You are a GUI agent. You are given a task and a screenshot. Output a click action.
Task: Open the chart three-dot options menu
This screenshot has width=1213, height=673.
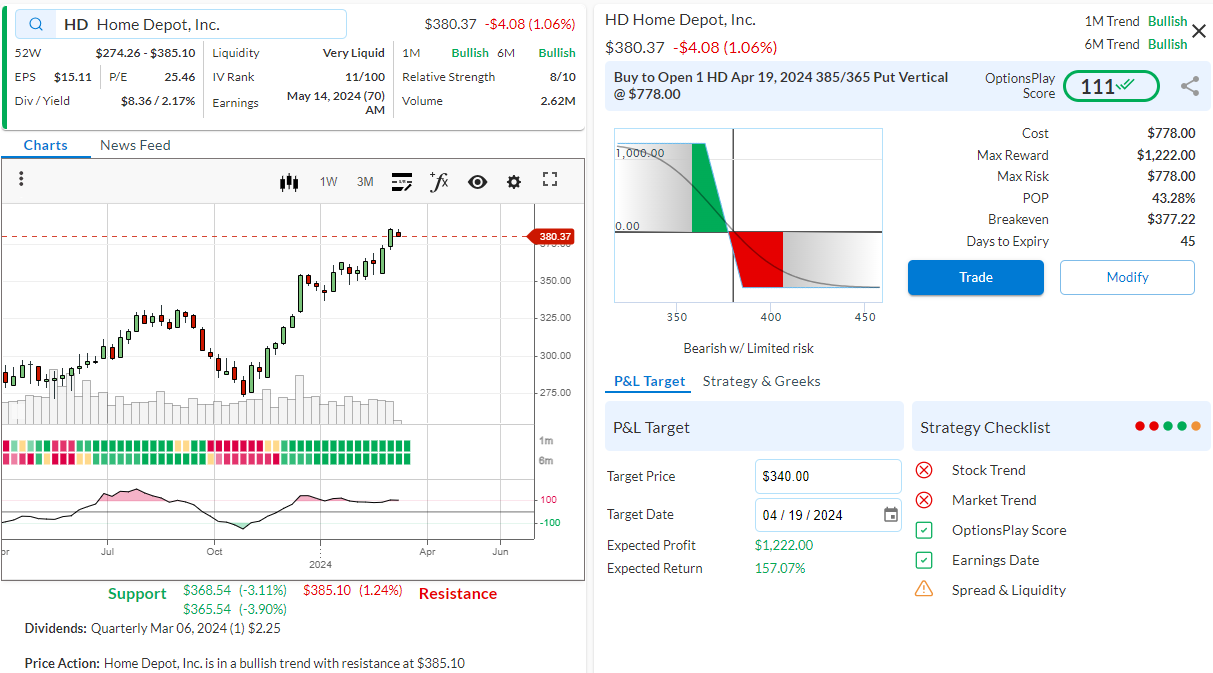(x=21, y=179)
